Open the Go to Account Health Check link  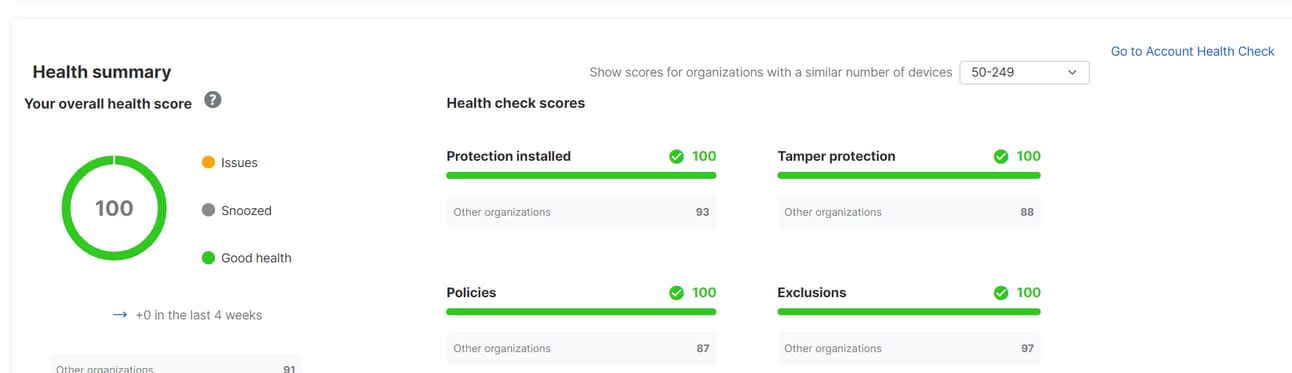(1192, 51)
